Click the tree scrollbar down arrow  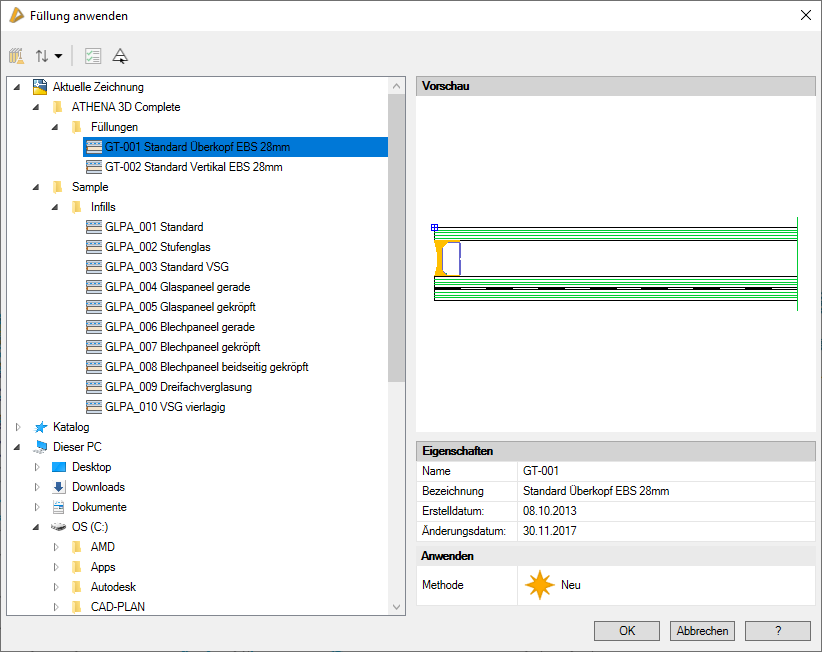pos(397,607)
